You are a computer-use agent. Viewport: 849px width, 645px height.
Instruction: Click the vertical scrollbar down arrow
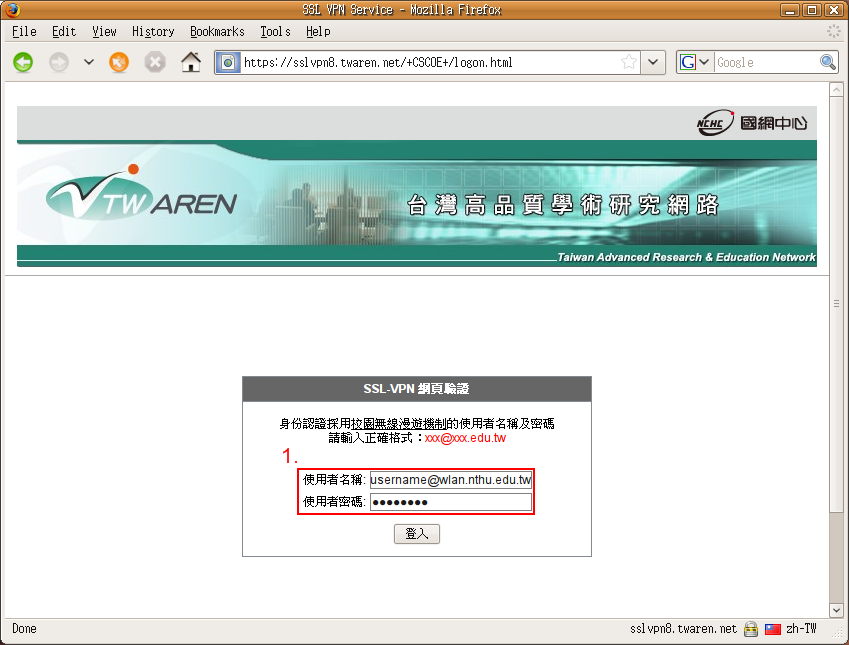click(x=836, y=609)
